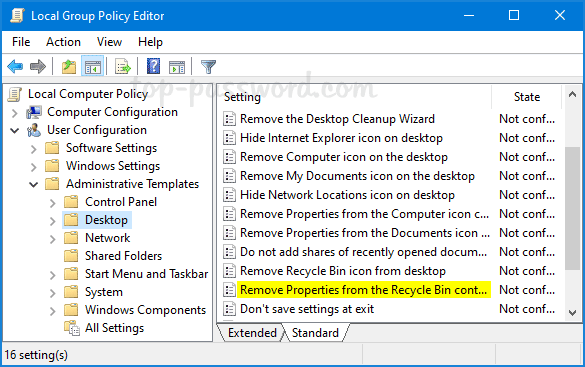The image size is (585, 367).
Task: Click the Export List toolbar icon
Action: point(123,67)
